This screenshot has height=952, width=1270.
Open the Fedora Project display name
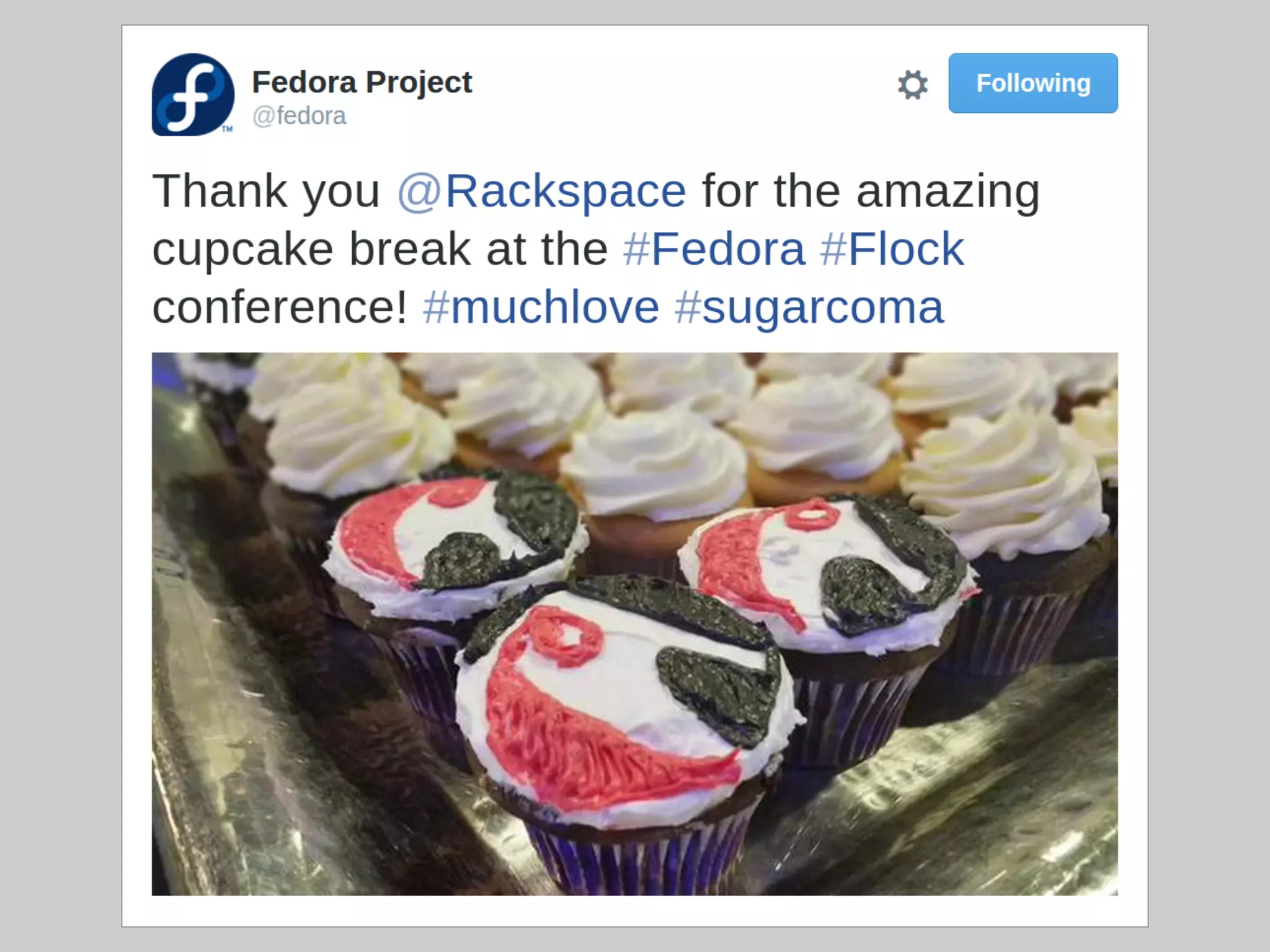[x=362, y=83]
